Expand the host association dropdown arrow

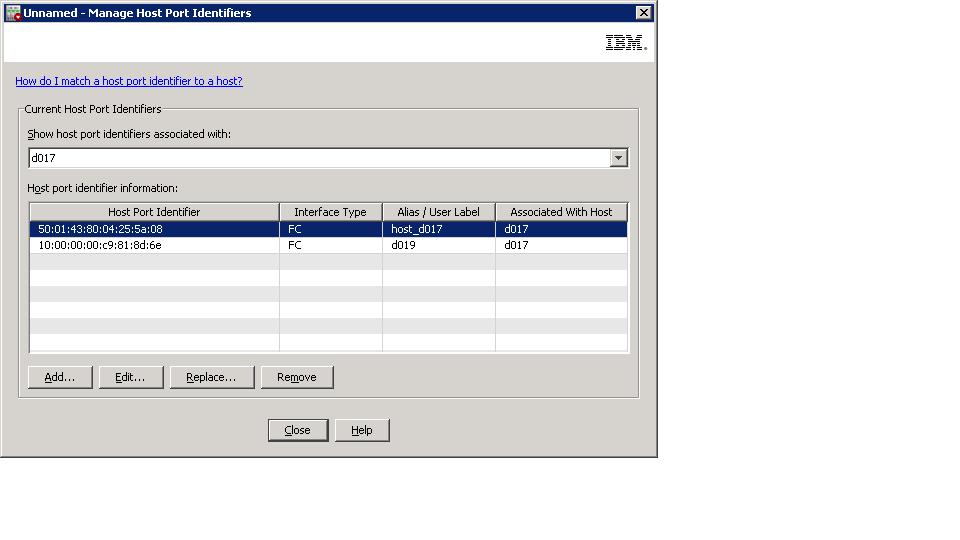618,158
